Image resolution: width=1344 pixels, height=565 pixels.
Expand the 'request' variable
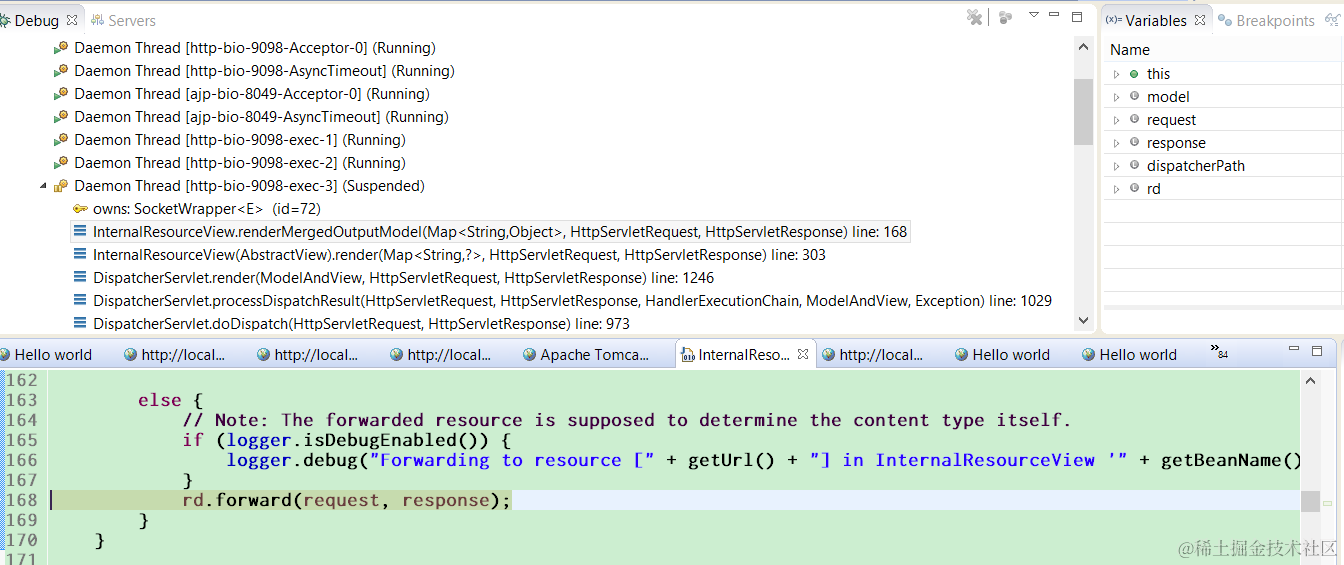pos(1117,120)
